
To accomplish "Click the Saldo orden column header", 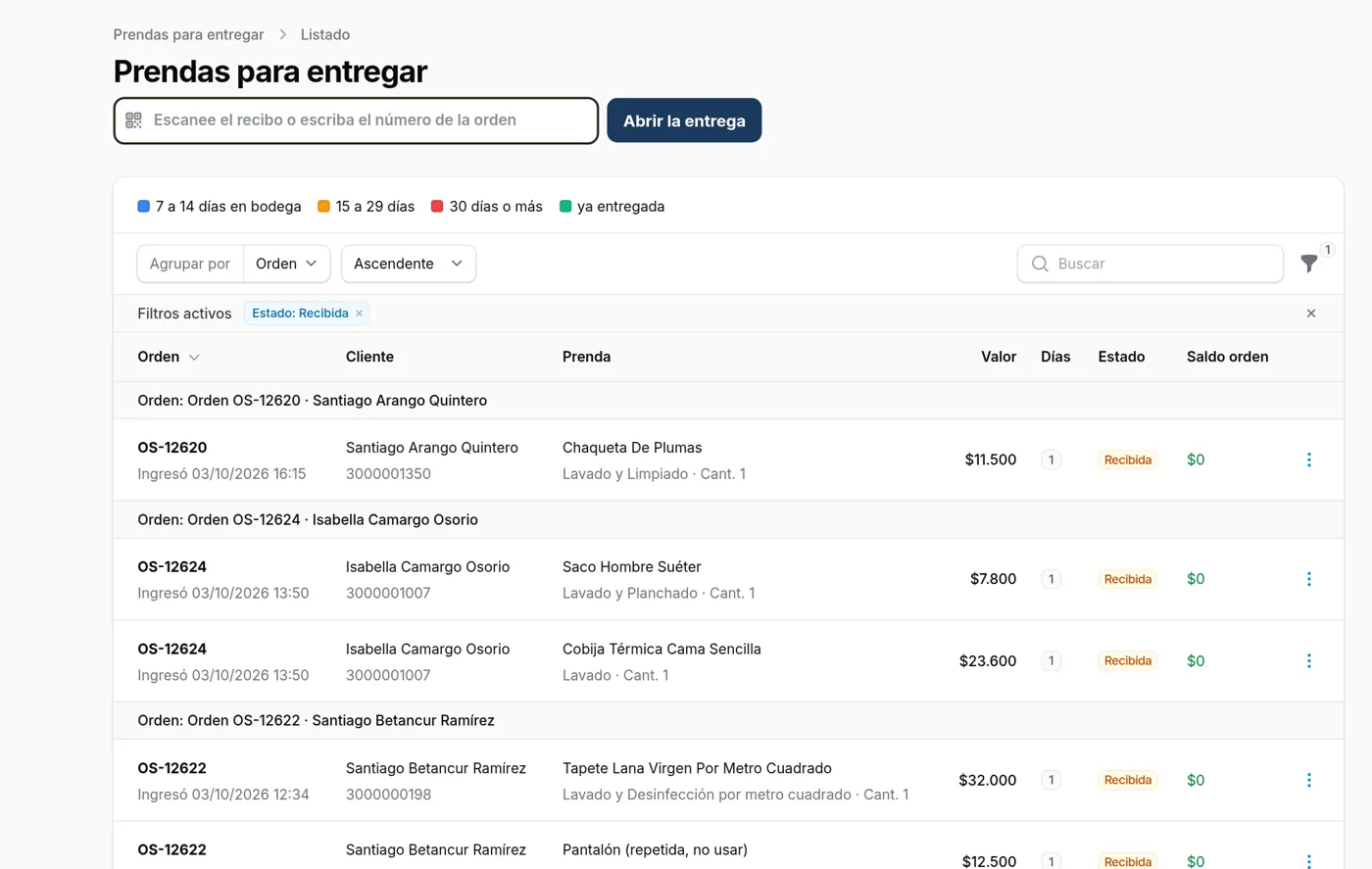I will [1227, 357].
